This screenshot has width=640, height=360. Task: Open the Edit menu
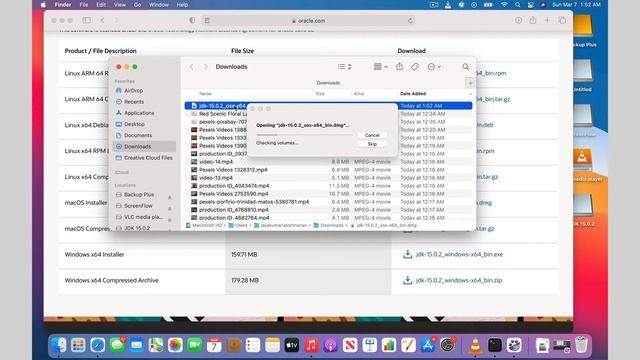point(101,5)
